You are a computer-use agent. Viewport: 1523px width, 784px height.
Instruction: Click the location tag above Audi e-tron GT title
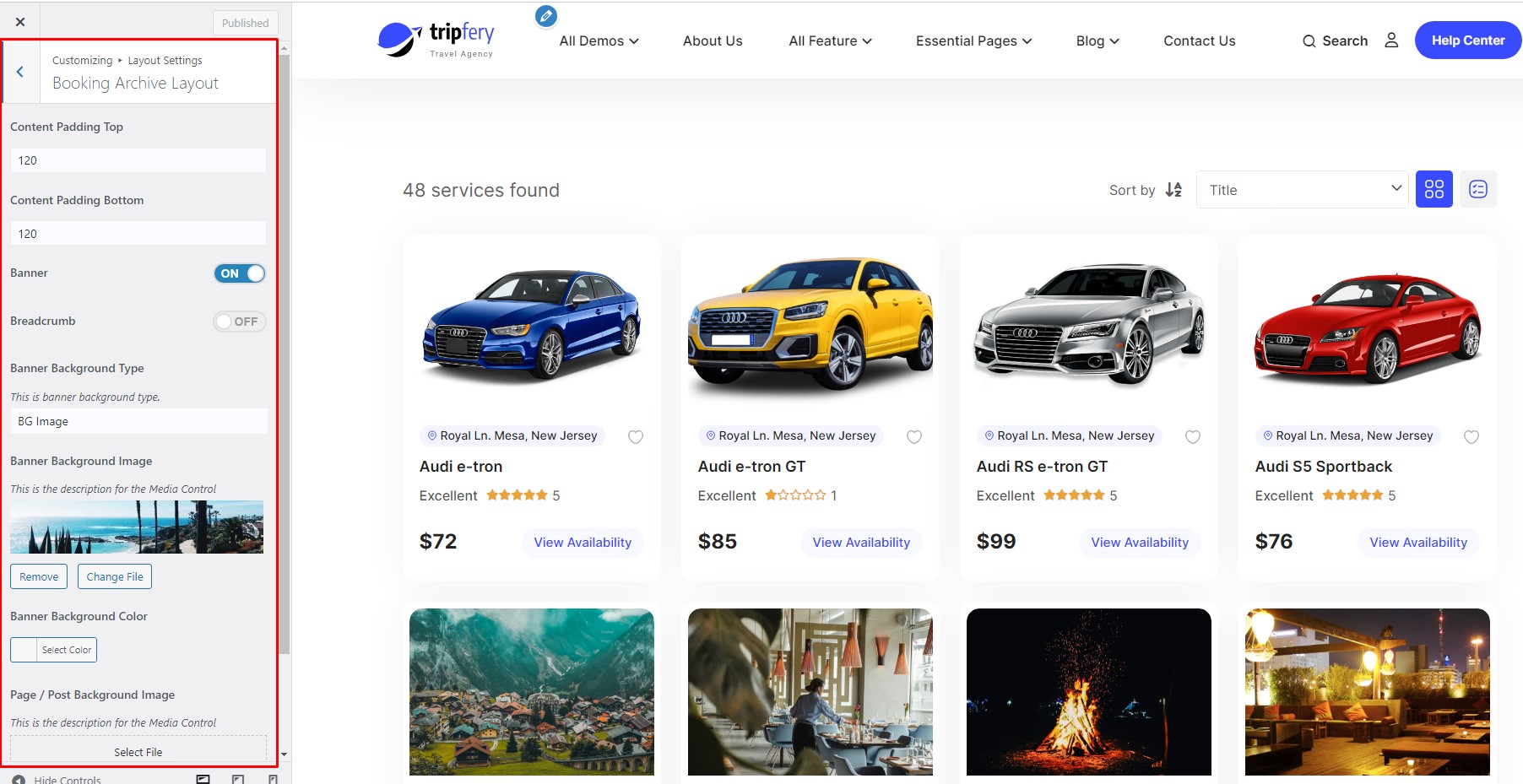click(790, 435)
